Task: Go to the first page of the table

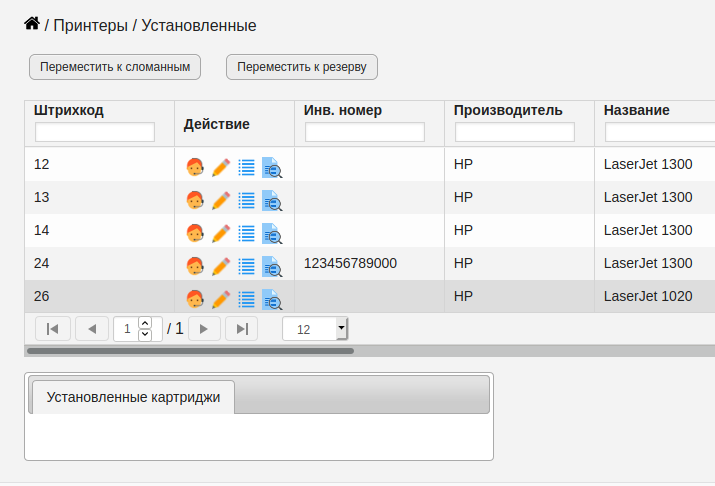Action: point(53,329)
